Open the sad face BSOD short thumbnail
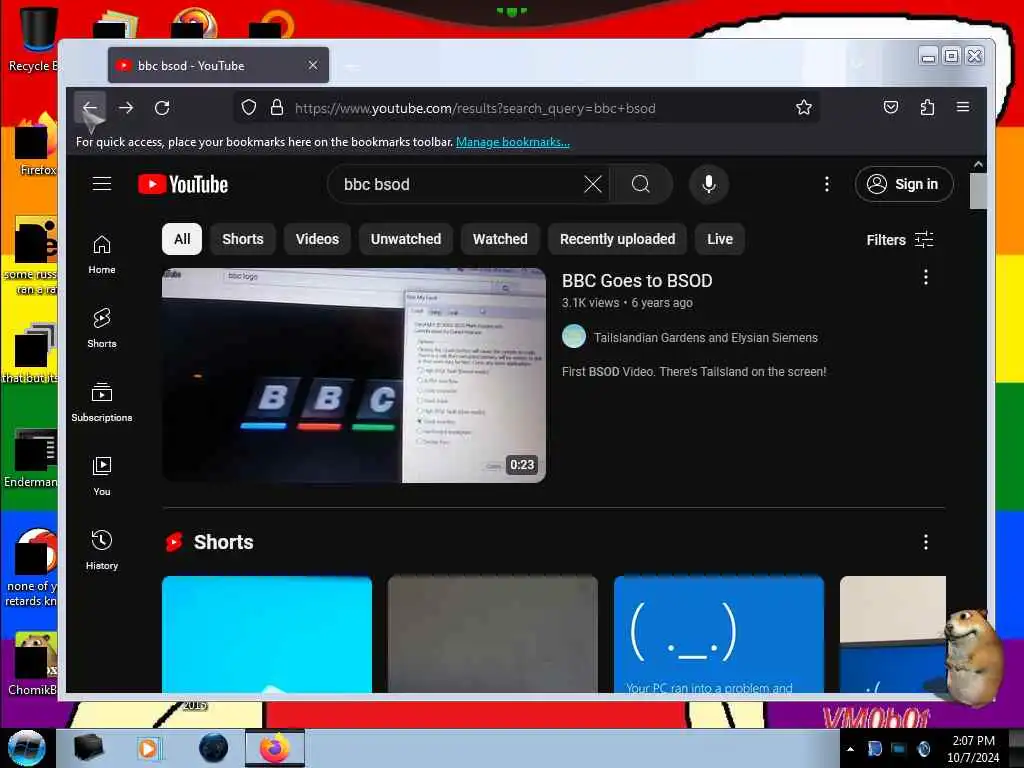 point(719,634)
